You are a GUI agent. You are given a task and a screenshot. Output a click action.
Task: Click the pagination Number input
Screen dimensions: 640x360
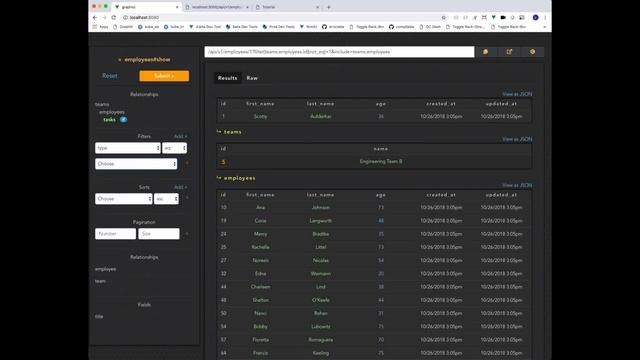click(116, 234)
